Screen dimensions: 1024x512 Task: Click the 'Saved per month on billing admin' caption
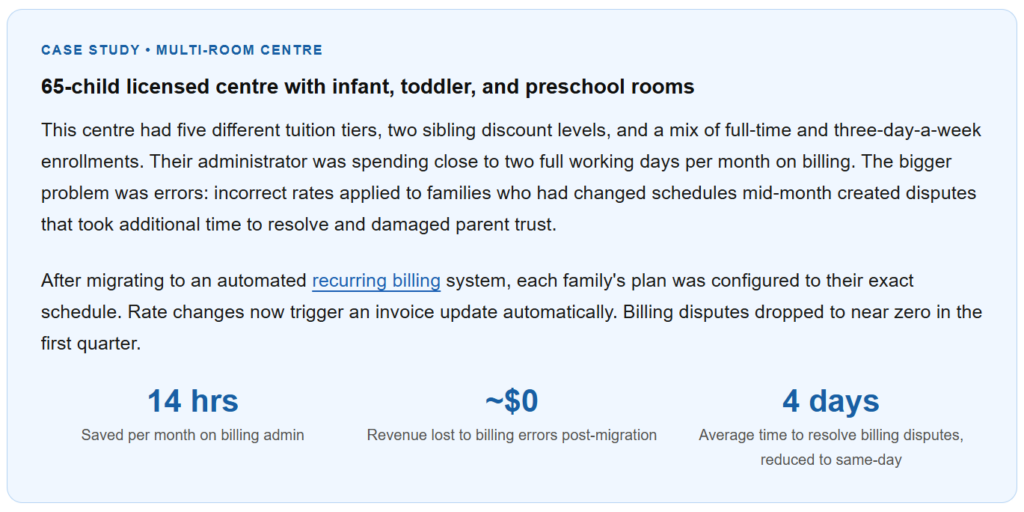pyautogui.click(x=193, y=435)
